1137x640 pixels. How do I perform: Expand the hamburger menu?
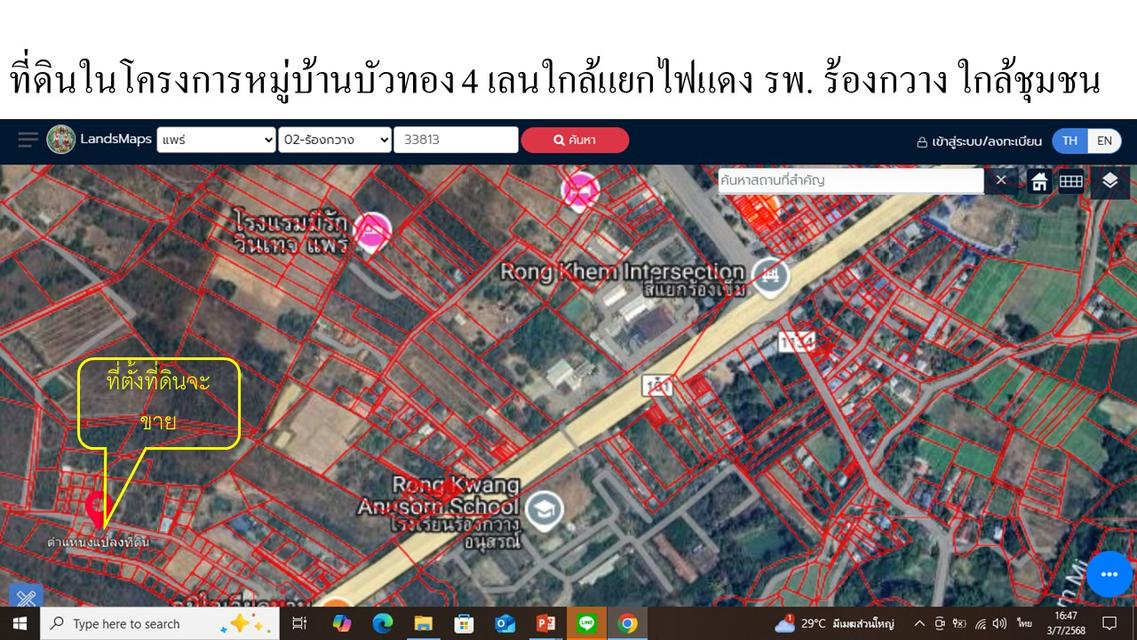[27, 140]
